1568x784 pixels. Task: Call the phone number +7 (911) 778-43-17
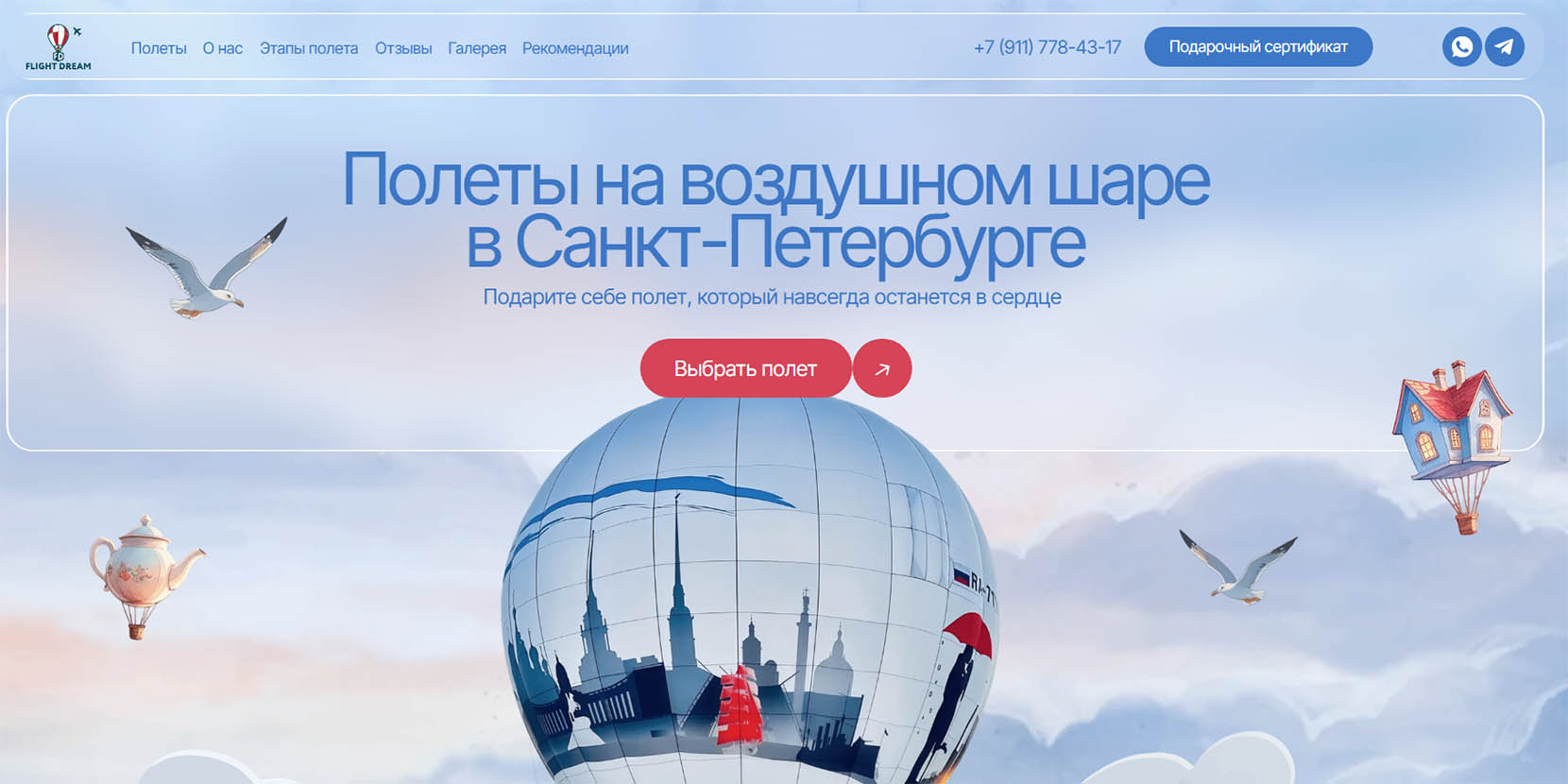tap(1048, 47)
